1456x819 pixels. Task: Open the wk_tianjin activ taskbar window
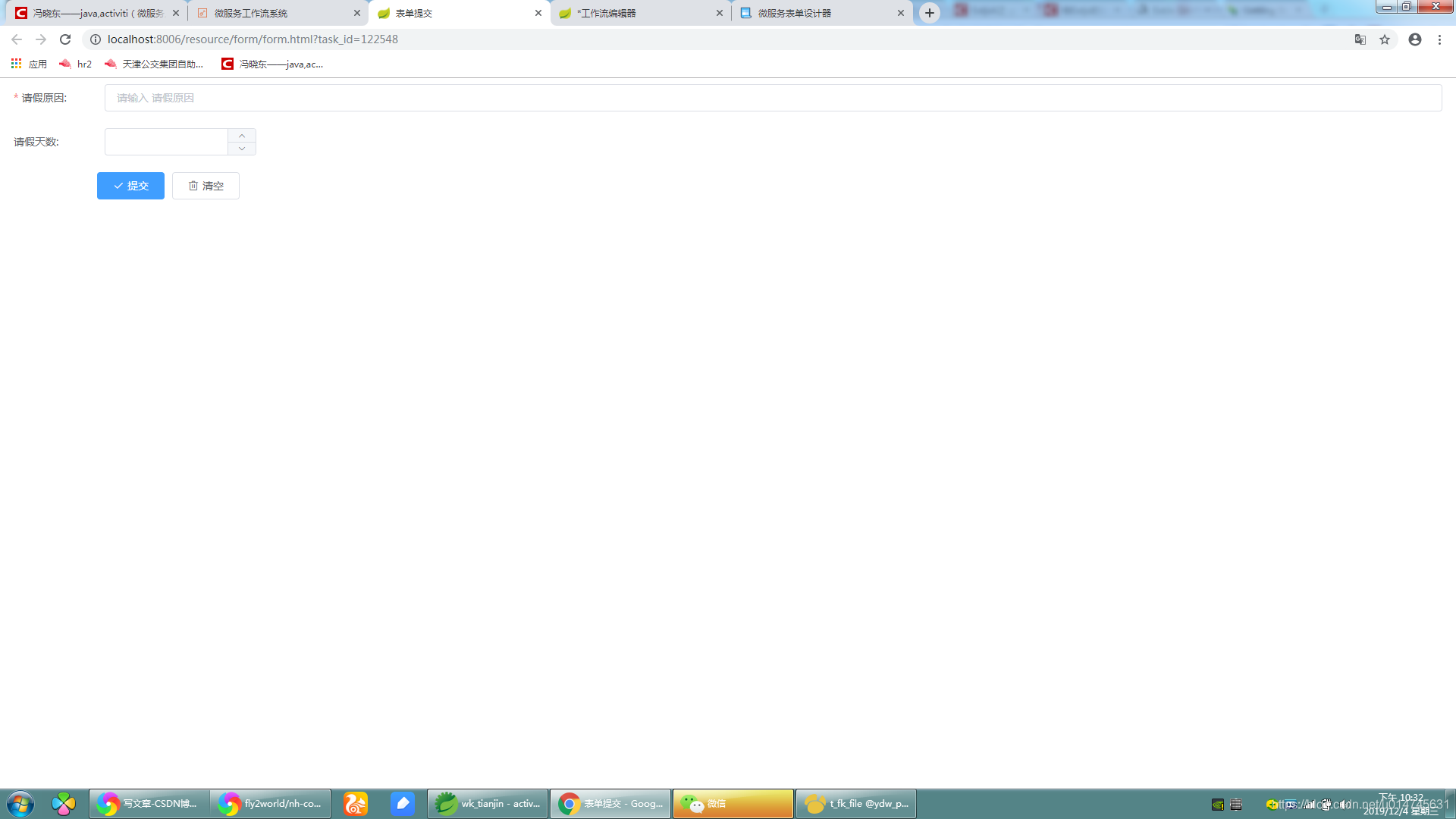pos(488,804)
